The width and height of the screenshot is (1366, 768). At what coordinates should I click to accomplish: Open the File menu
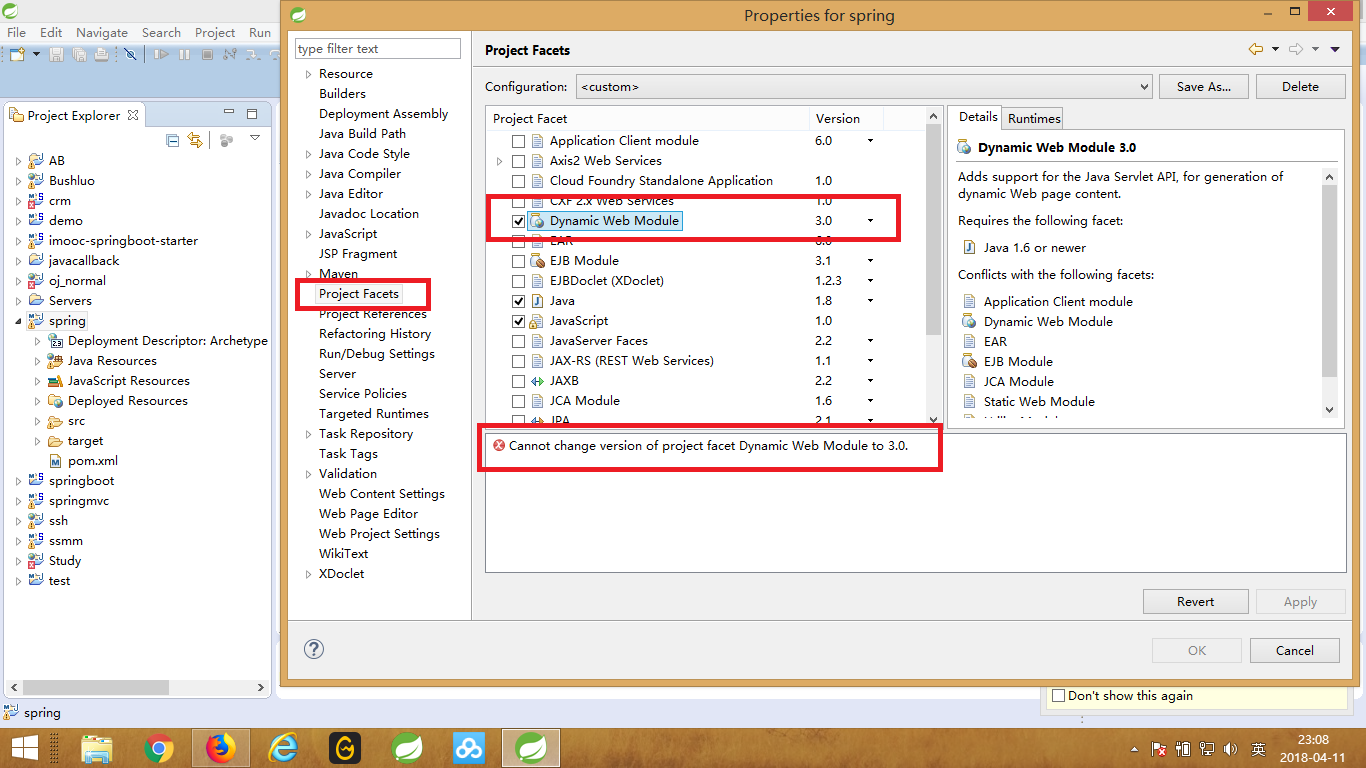point(16,32)
